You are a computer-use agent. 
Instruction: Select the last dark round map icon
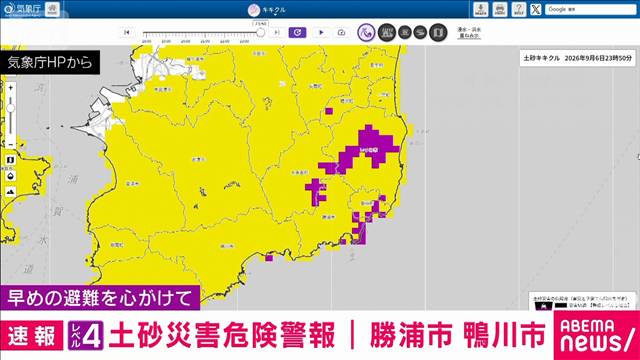click(x=438, y=32)
